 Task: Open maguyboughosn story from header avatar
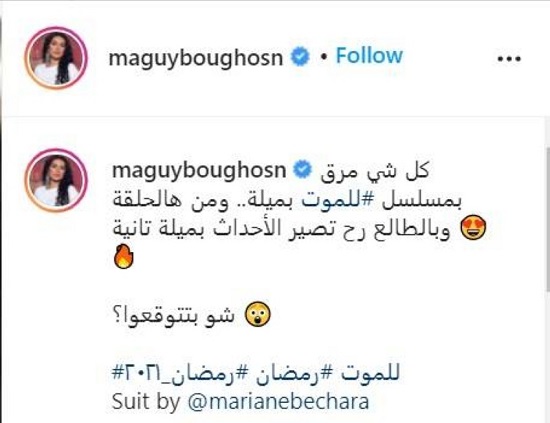tap(56, 58)
